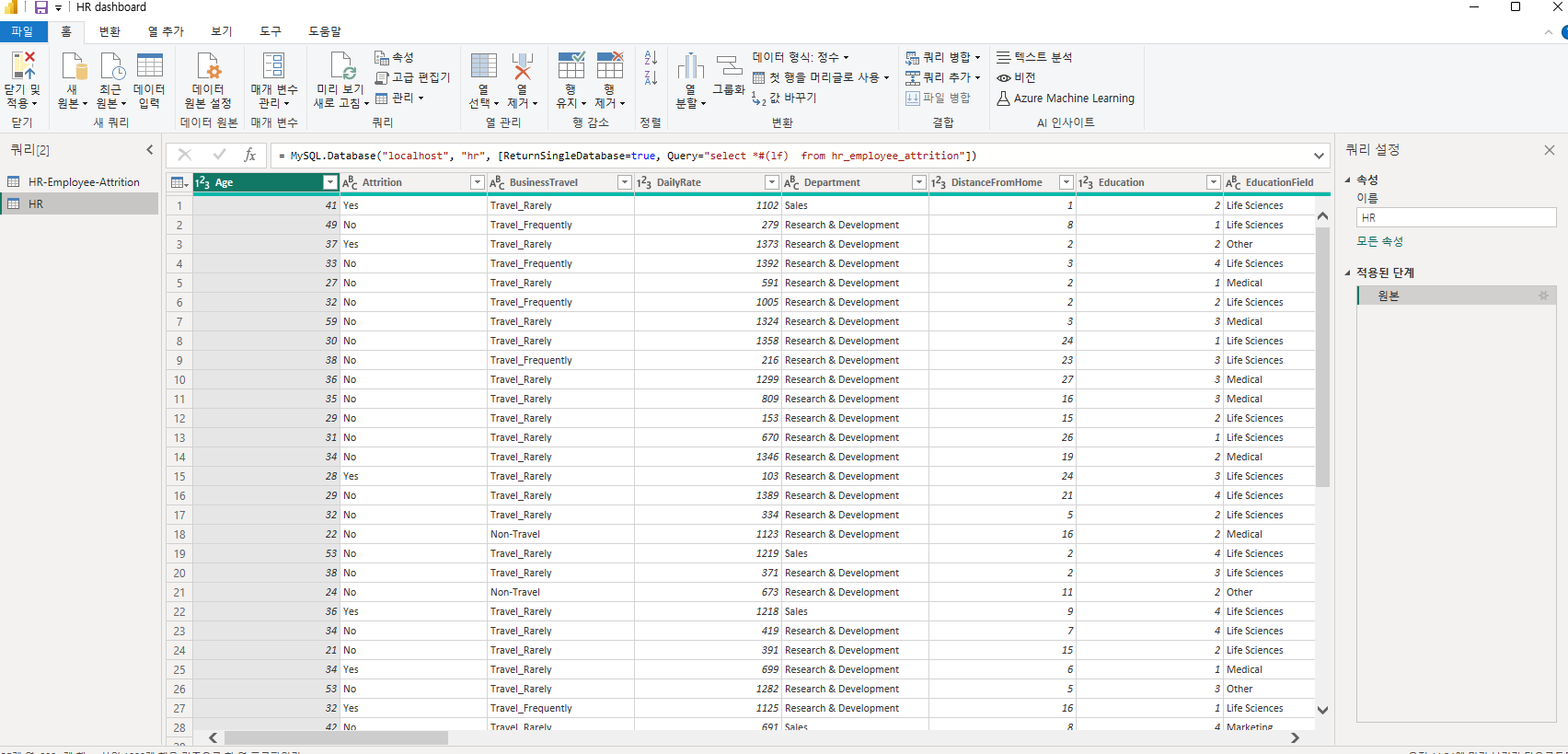
Task: Click the 미리 보기 새로 고침 icon
Action: pyautogui.click(x=341, y=66)
